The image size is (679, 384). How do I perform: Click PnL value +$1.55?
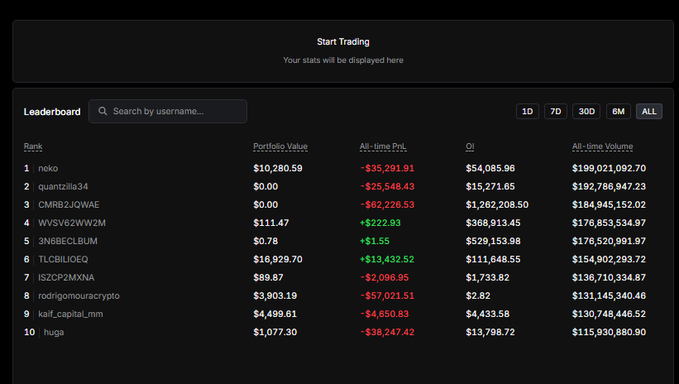click(375, 241)
